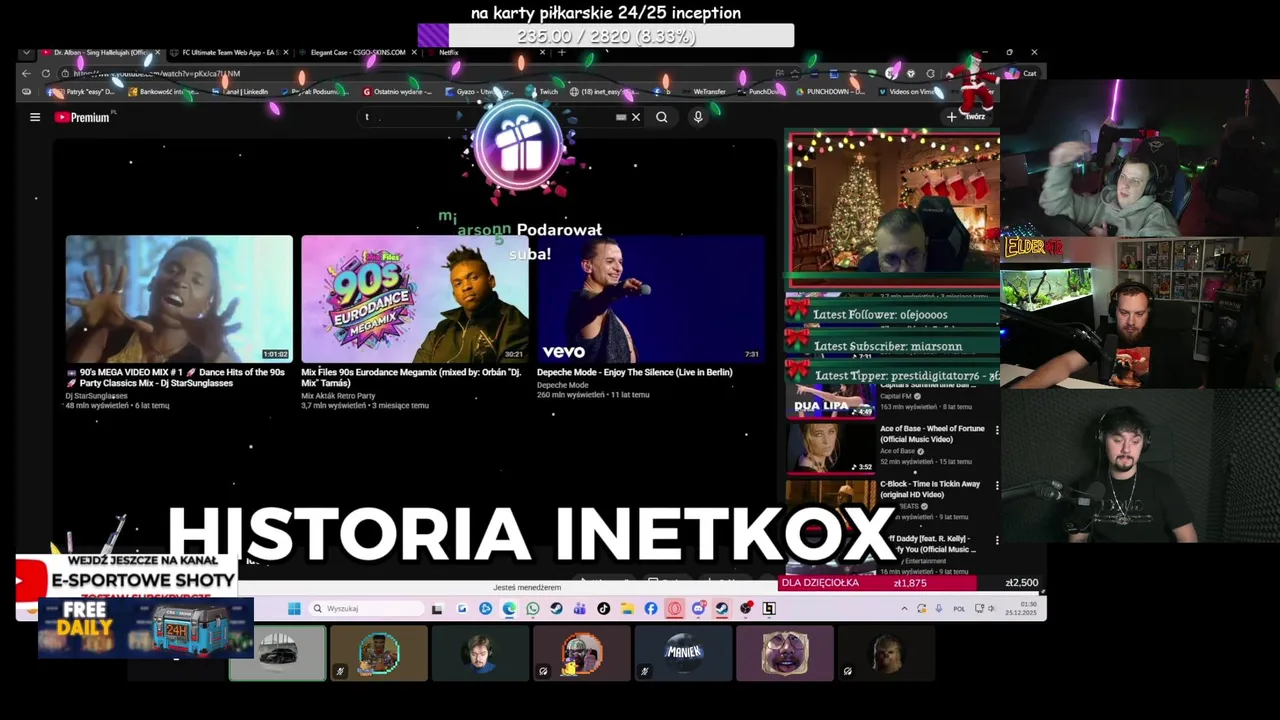Open the LinkedIn bookmark
The height and width of the screenshot is (720, 1280).
241,91
